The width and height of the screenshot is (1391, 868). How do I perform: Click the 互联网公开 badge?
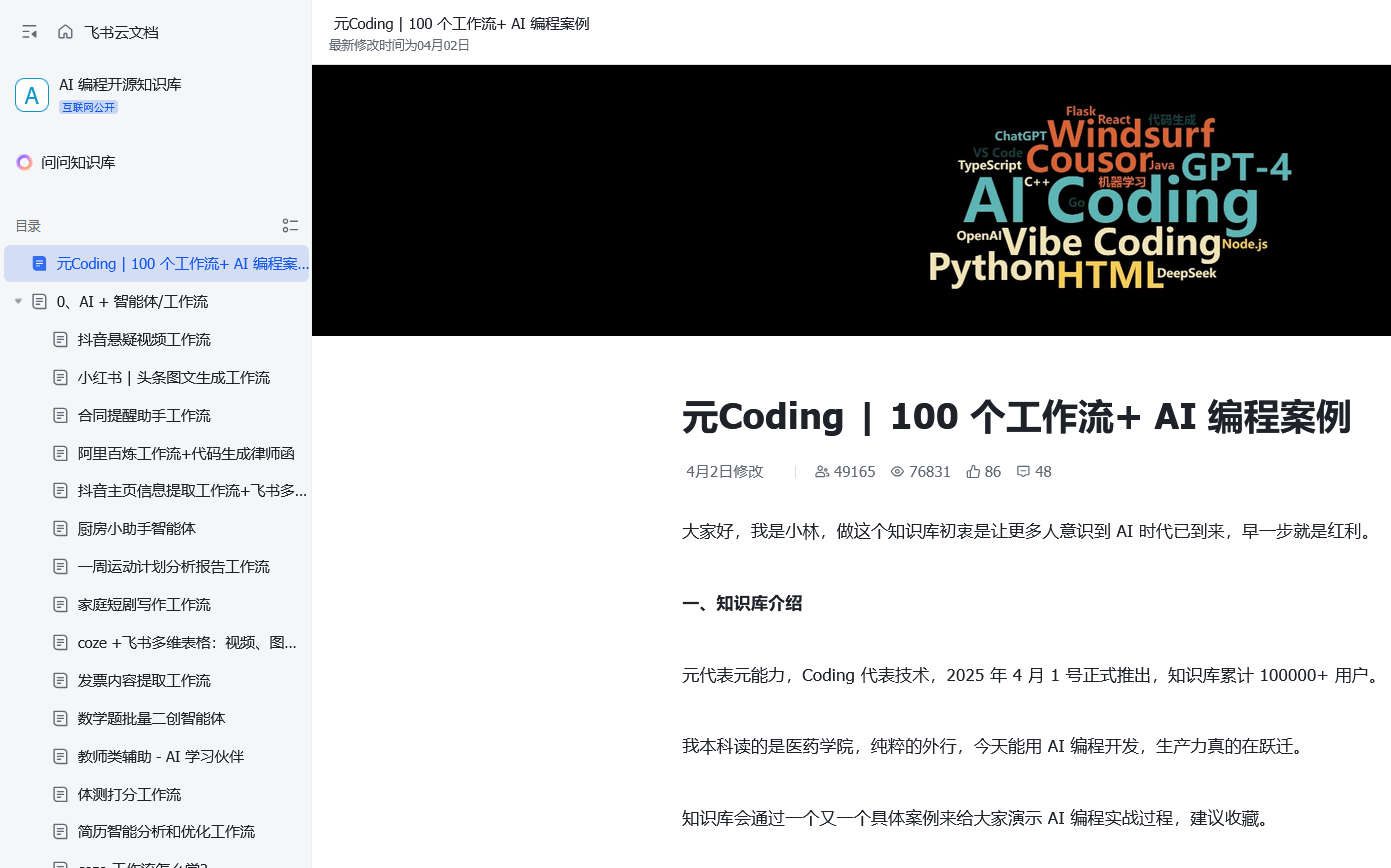(x=88, y=107)
